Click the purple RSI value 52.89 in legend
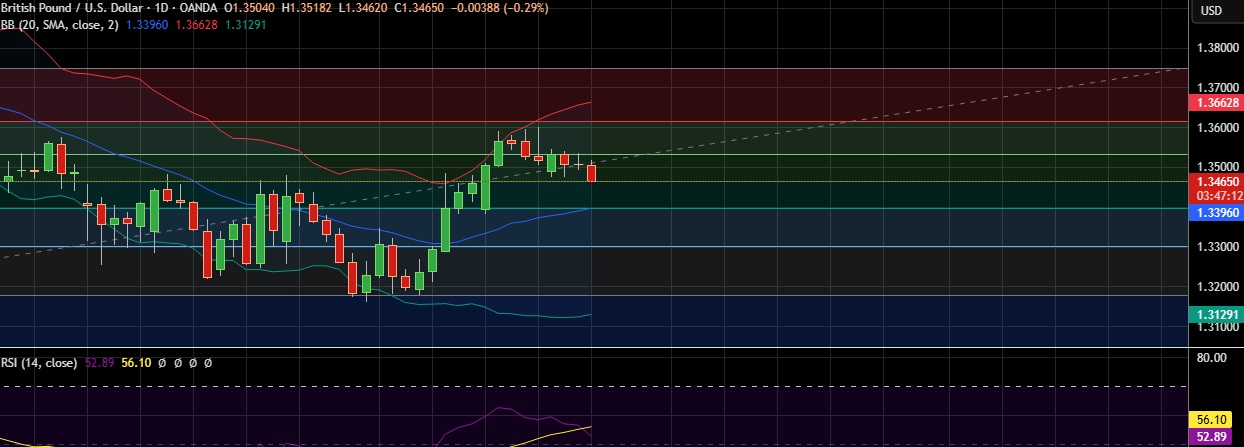The height and width of the screenshot is (447, 1244). (x=99, y=363)
